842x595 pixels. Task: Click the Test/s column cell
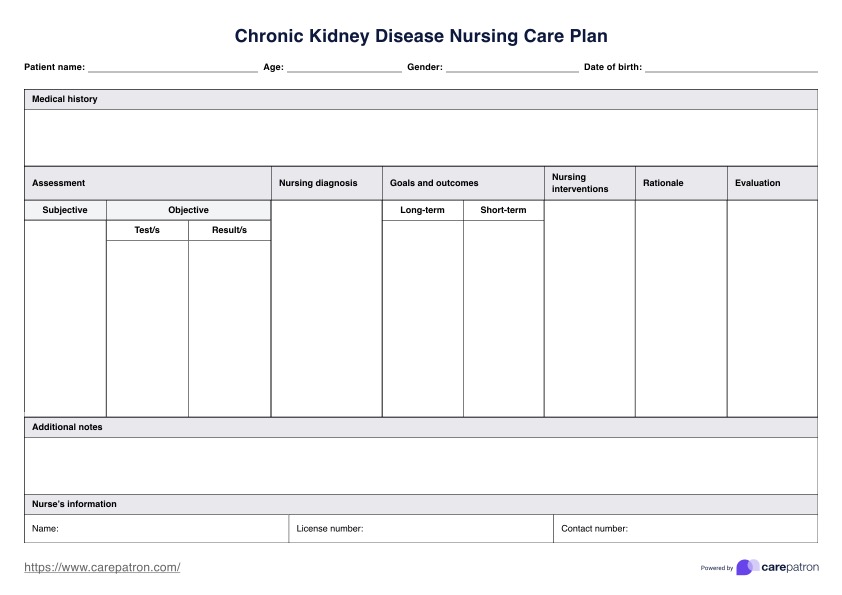coord(147,328)
